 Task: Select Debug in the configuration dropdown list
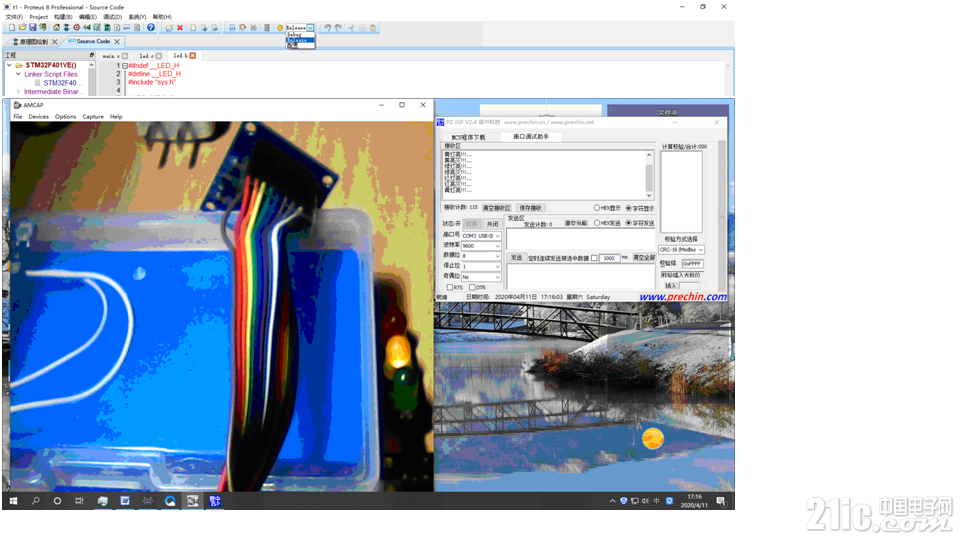click(300, 34)
